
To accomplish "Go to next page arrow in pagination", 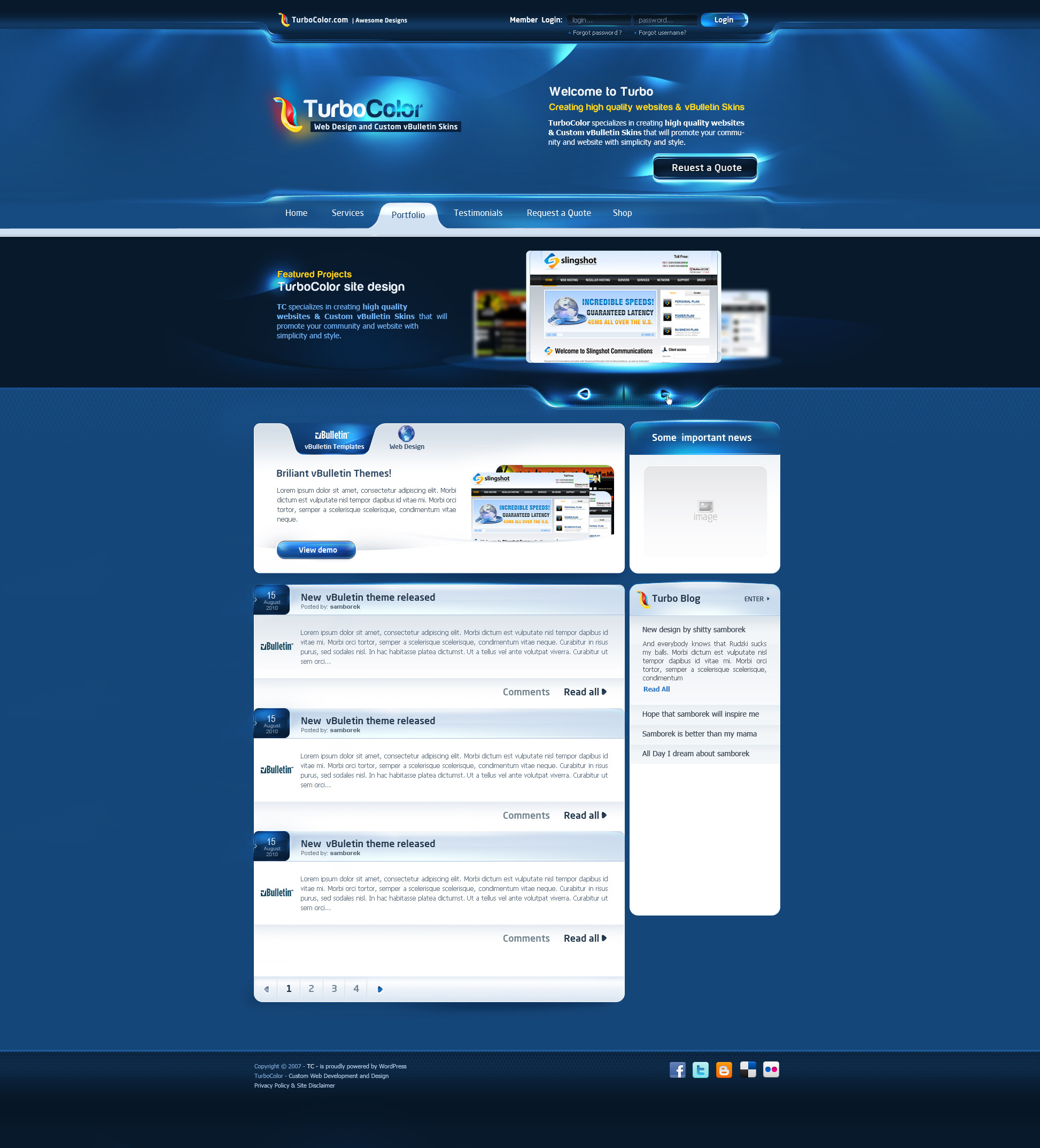I will pyautogui.click(x=380, y=989).
